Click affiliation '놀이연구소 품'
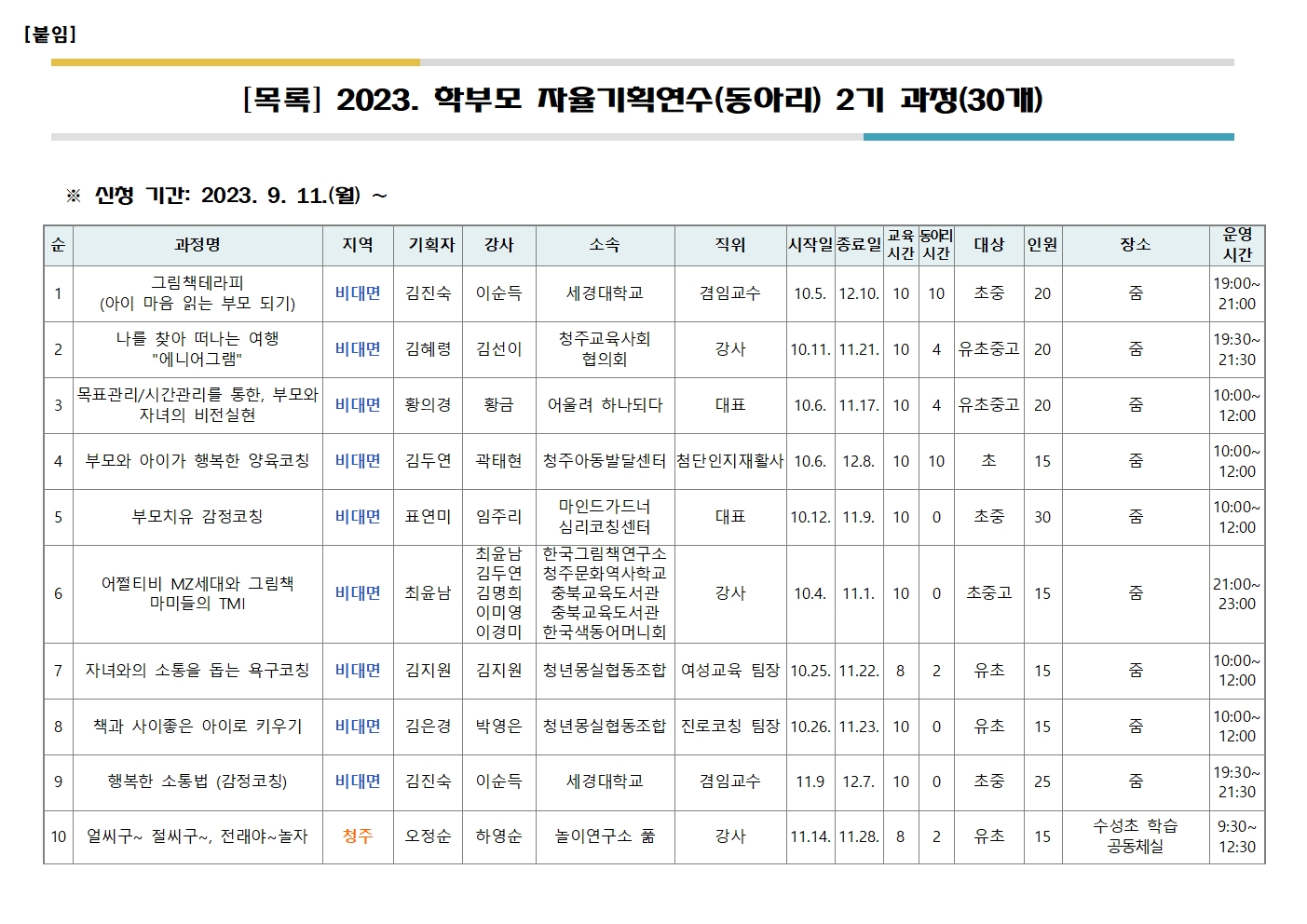1307x924 pixels. pos(605,836)
